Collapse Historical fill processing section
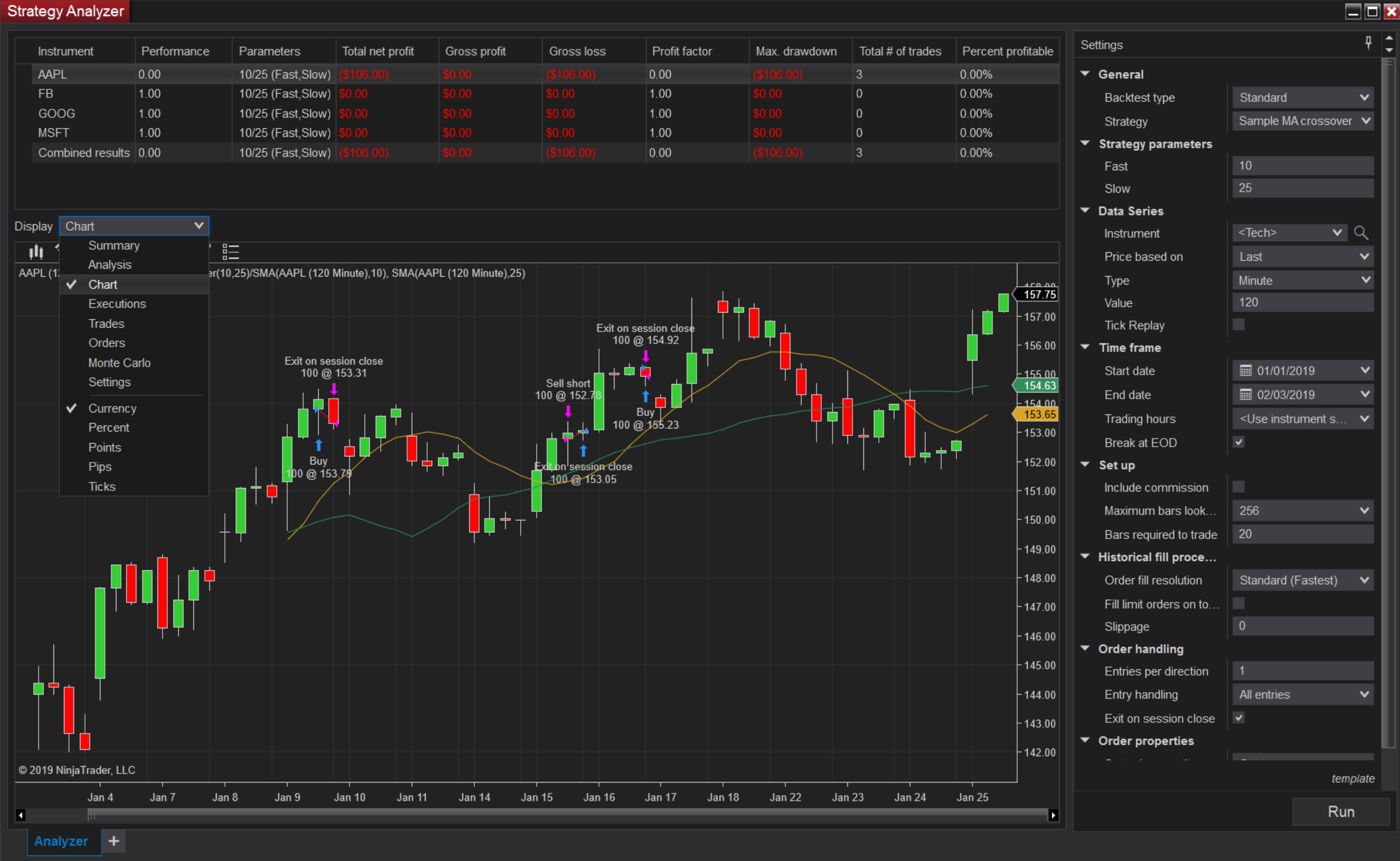Image resolution: width=1400 pixels, height=861 pixels. coord(1085,556)
